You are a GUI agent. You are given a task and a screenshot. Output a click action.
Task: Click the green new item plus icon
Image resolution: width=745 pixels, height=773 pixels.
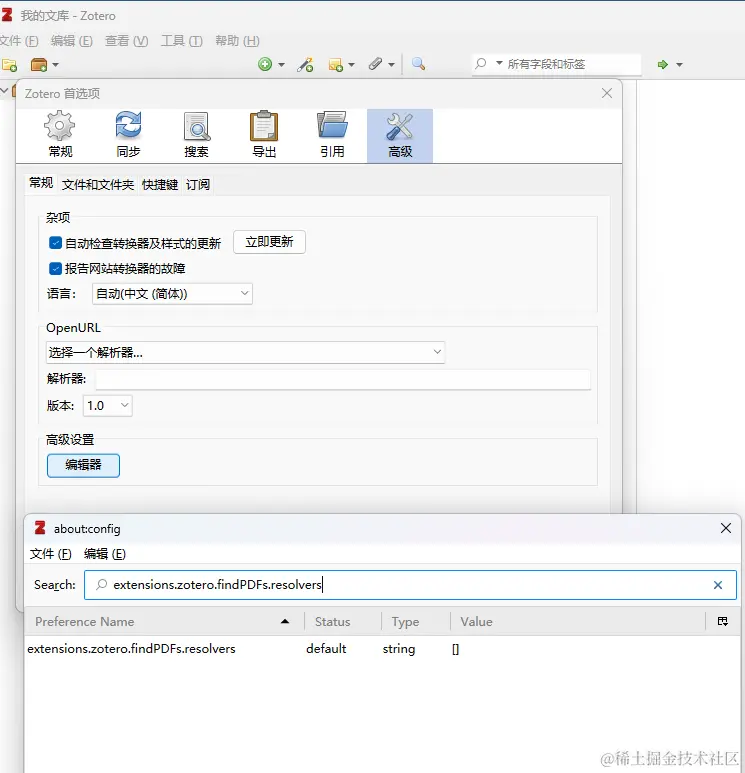click(265, 64)
